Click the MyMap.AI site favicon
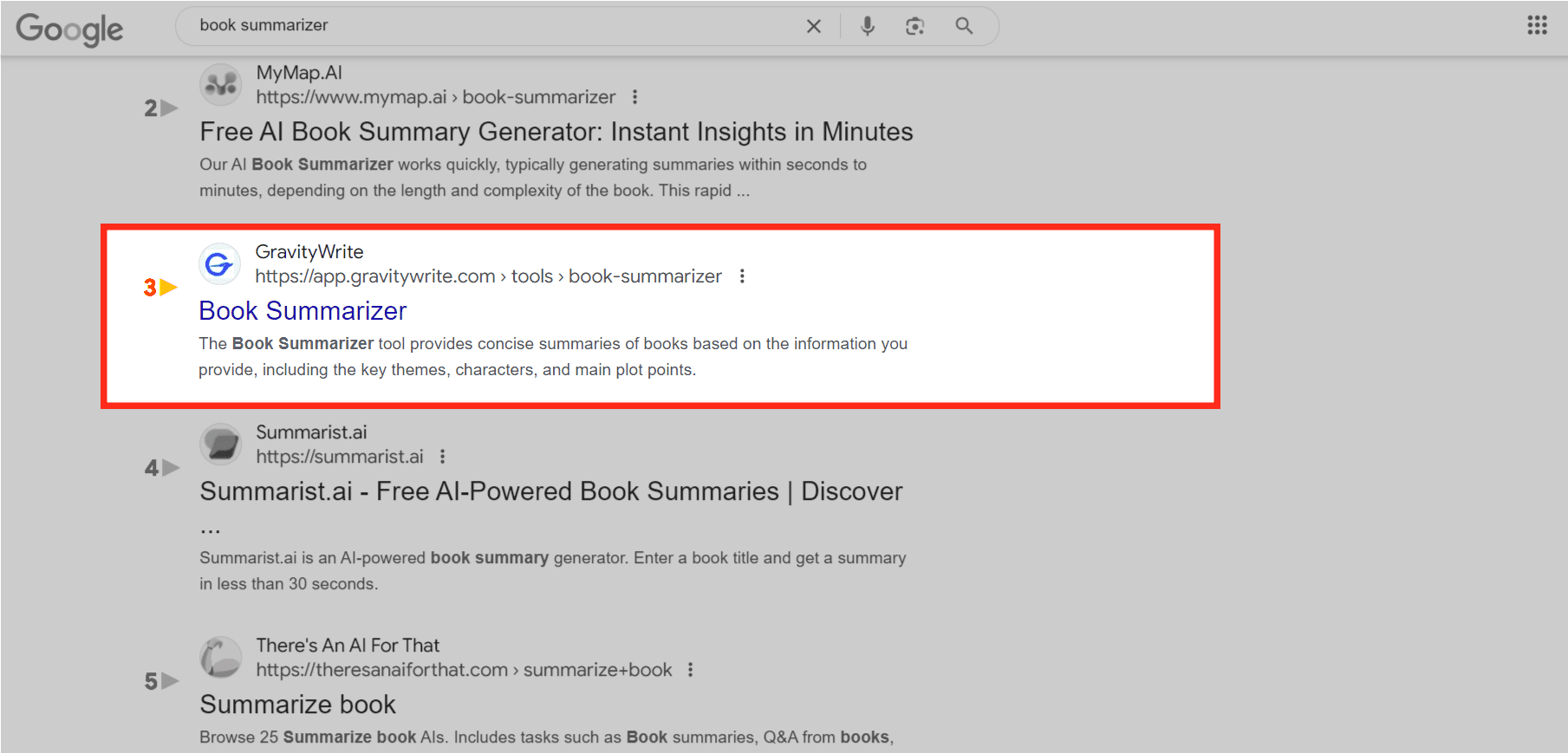Image resolution: width=1568 pixels, height=753 pixels. pyautogui.click(x=221, y=84)
